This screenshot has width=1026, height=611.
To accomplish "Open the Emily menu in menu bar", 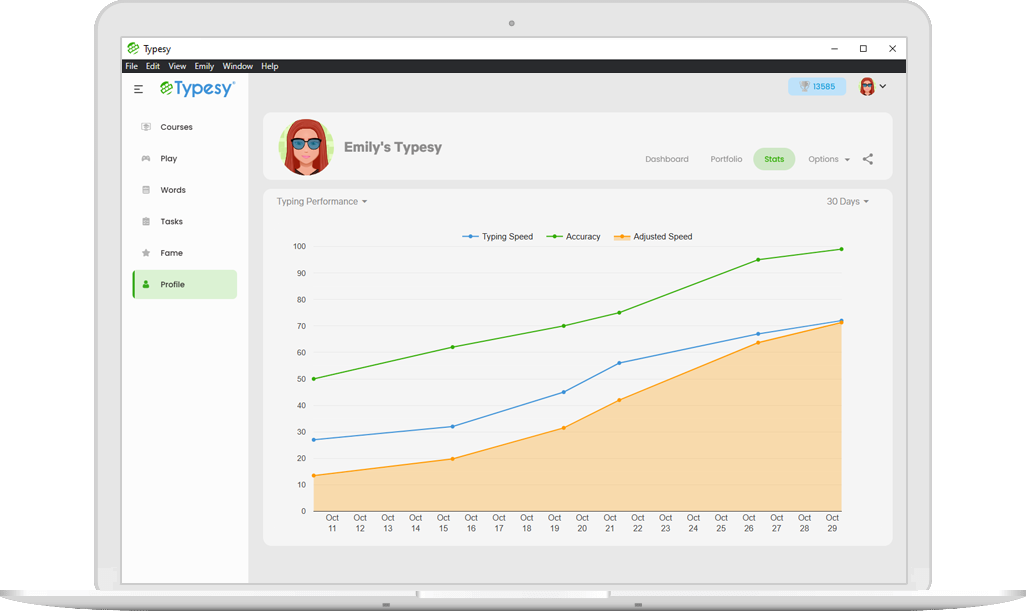I will [x=204, y=66].
